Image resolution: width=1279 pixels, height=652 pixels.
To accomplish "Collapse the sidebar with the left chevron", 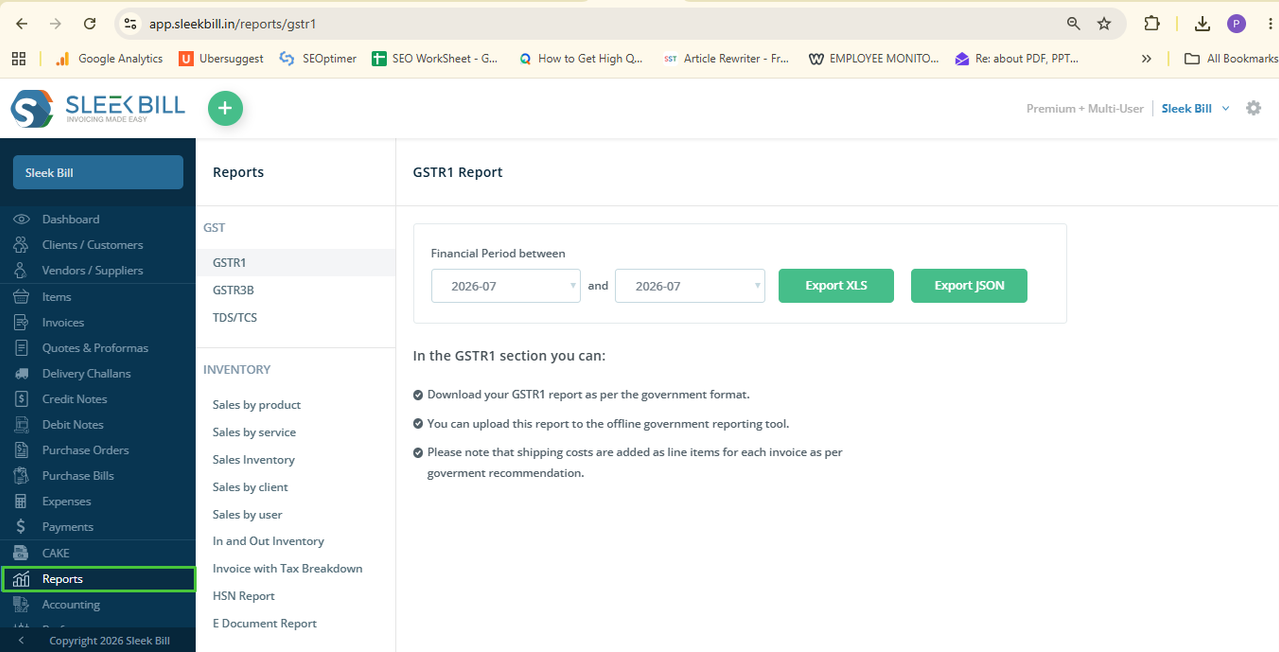I will [x=21, y=641].
